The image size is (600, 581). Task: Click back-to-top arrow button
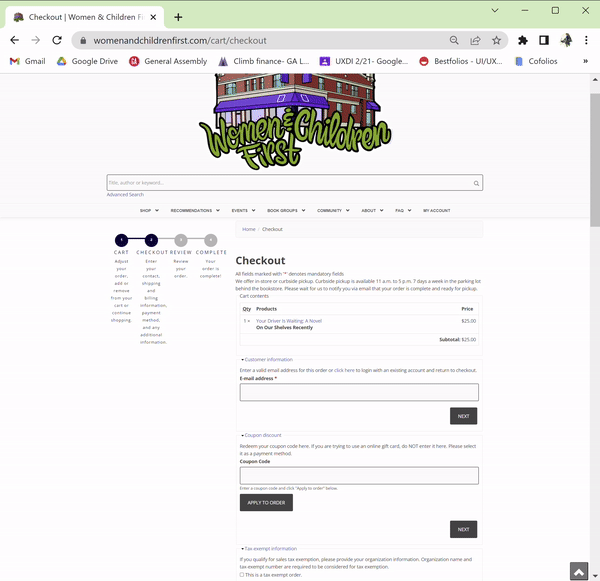(x=579, y=571)
